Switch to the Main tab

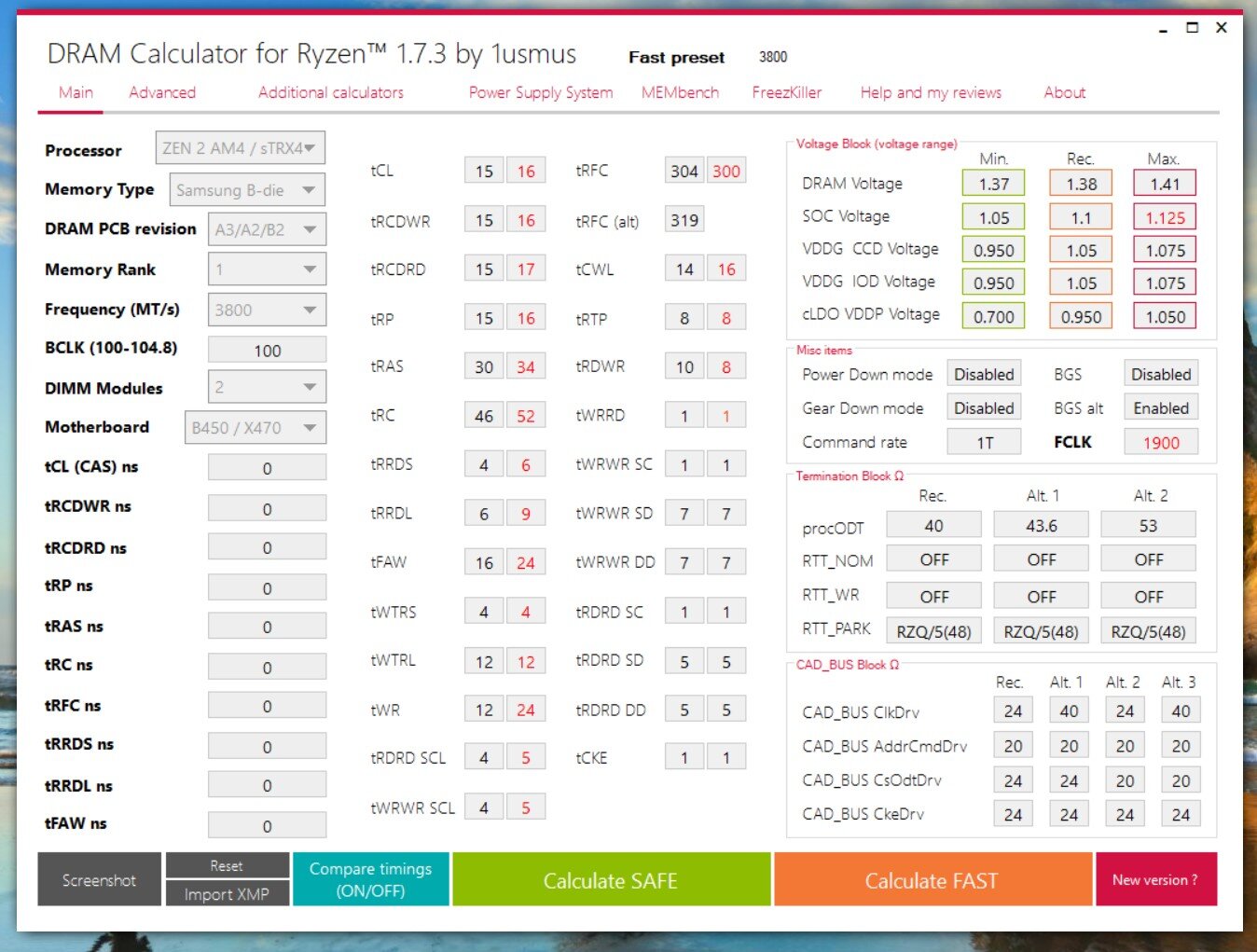(x=76, y=92)
